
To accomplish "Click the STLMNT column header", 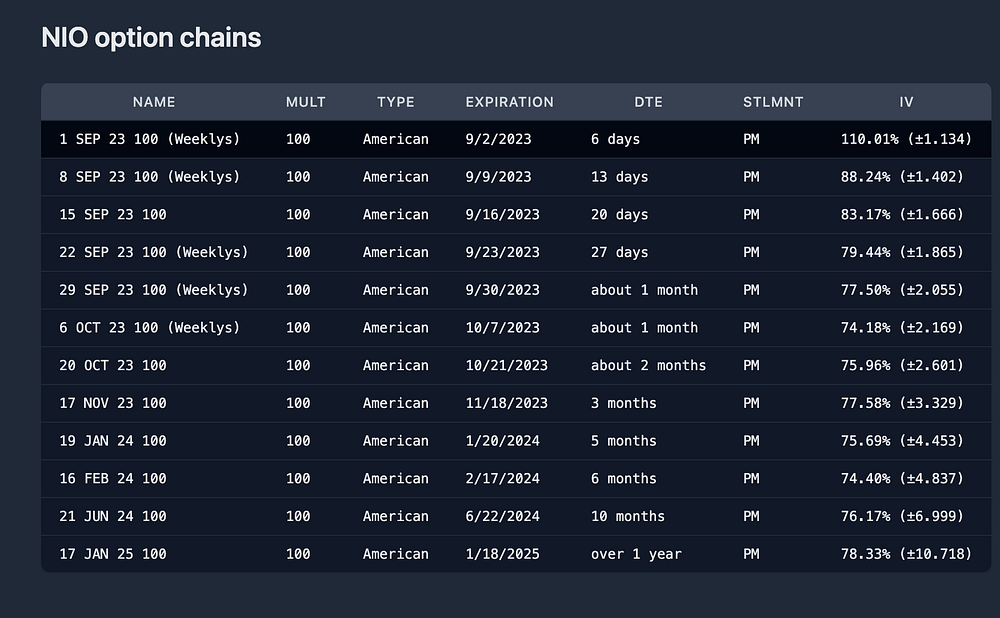I will point(773,102).
